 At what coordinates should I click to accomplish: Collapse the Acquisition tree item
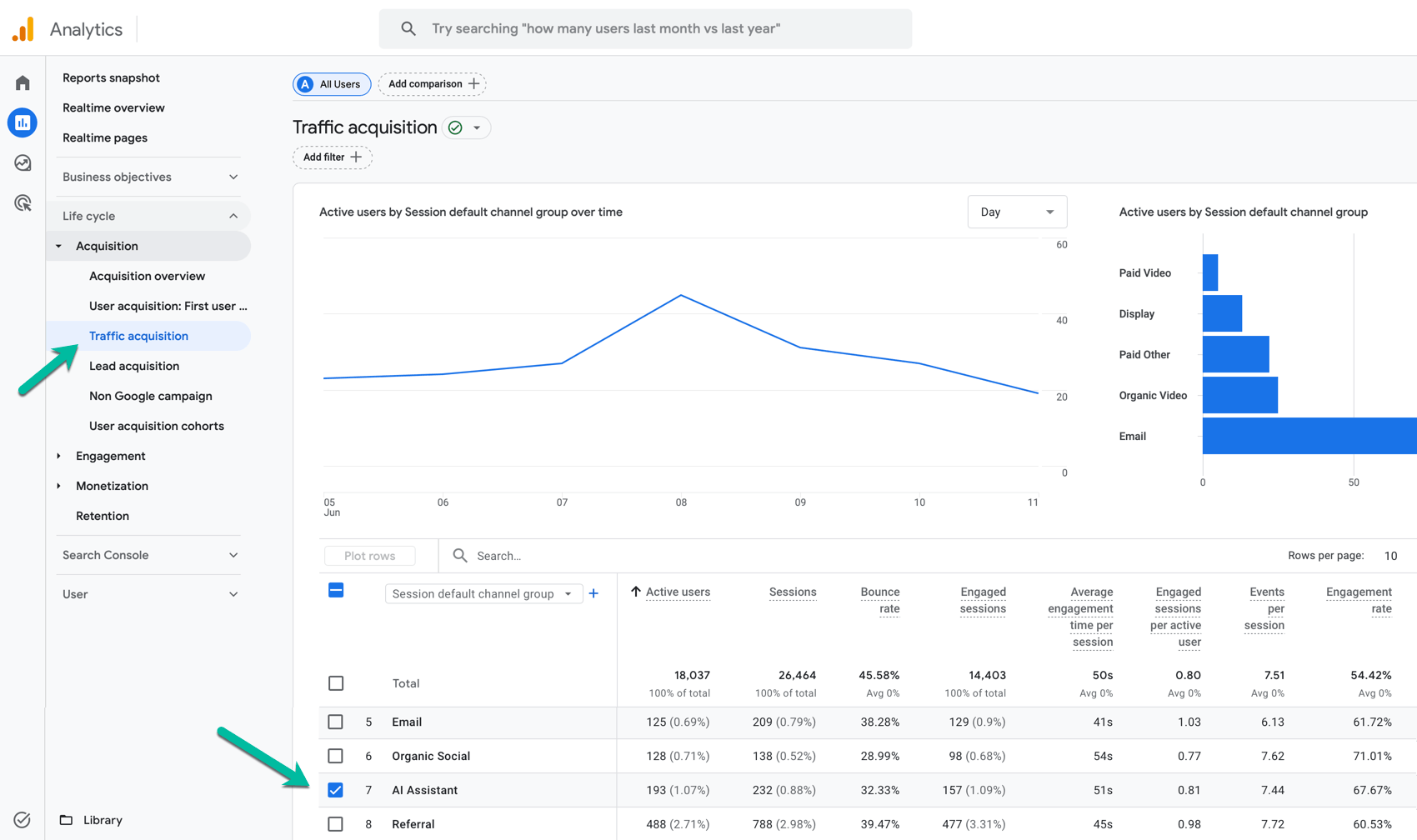58,246
